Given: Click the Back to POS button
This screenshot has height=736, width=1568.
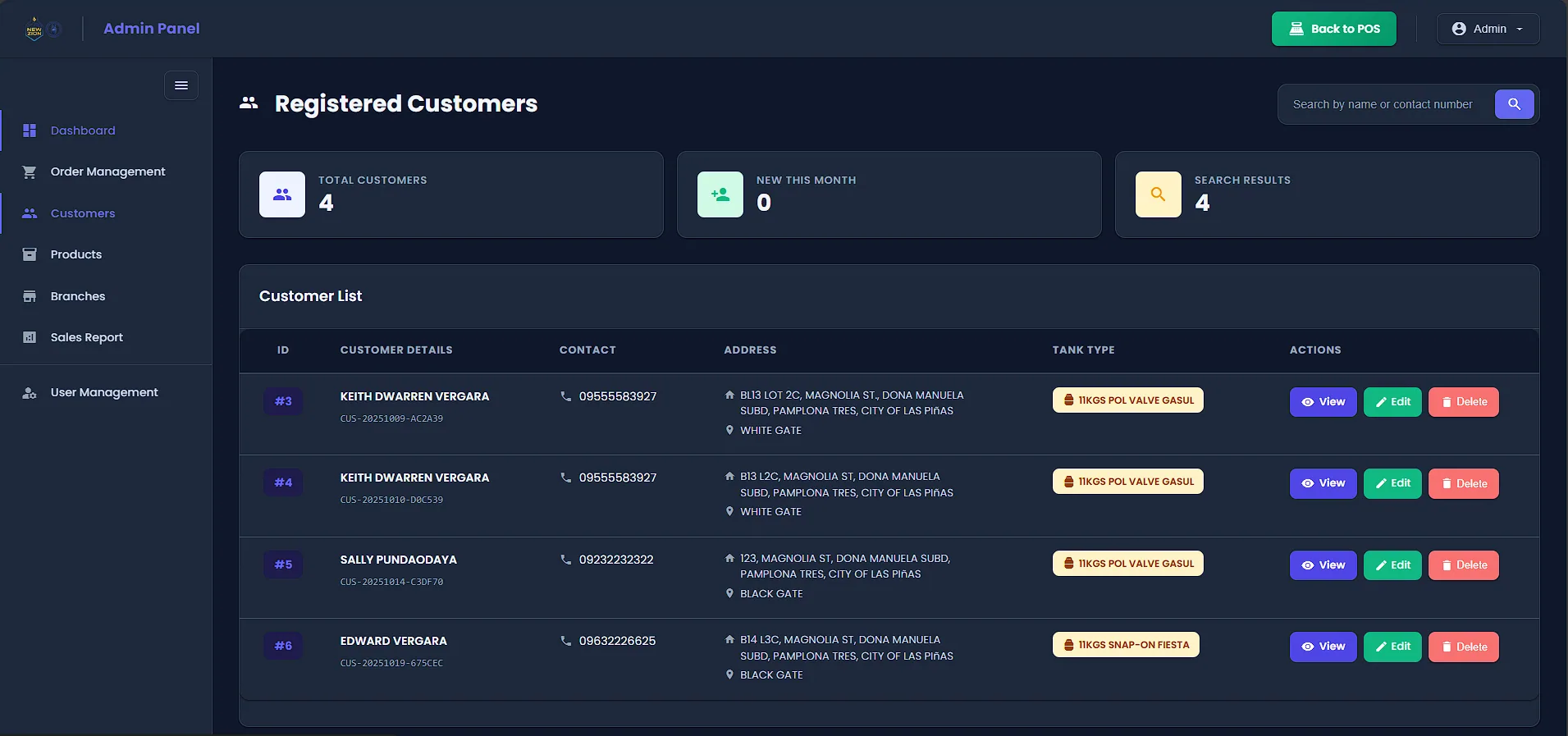Looking at the screenshot, I should click(1333, 29).
